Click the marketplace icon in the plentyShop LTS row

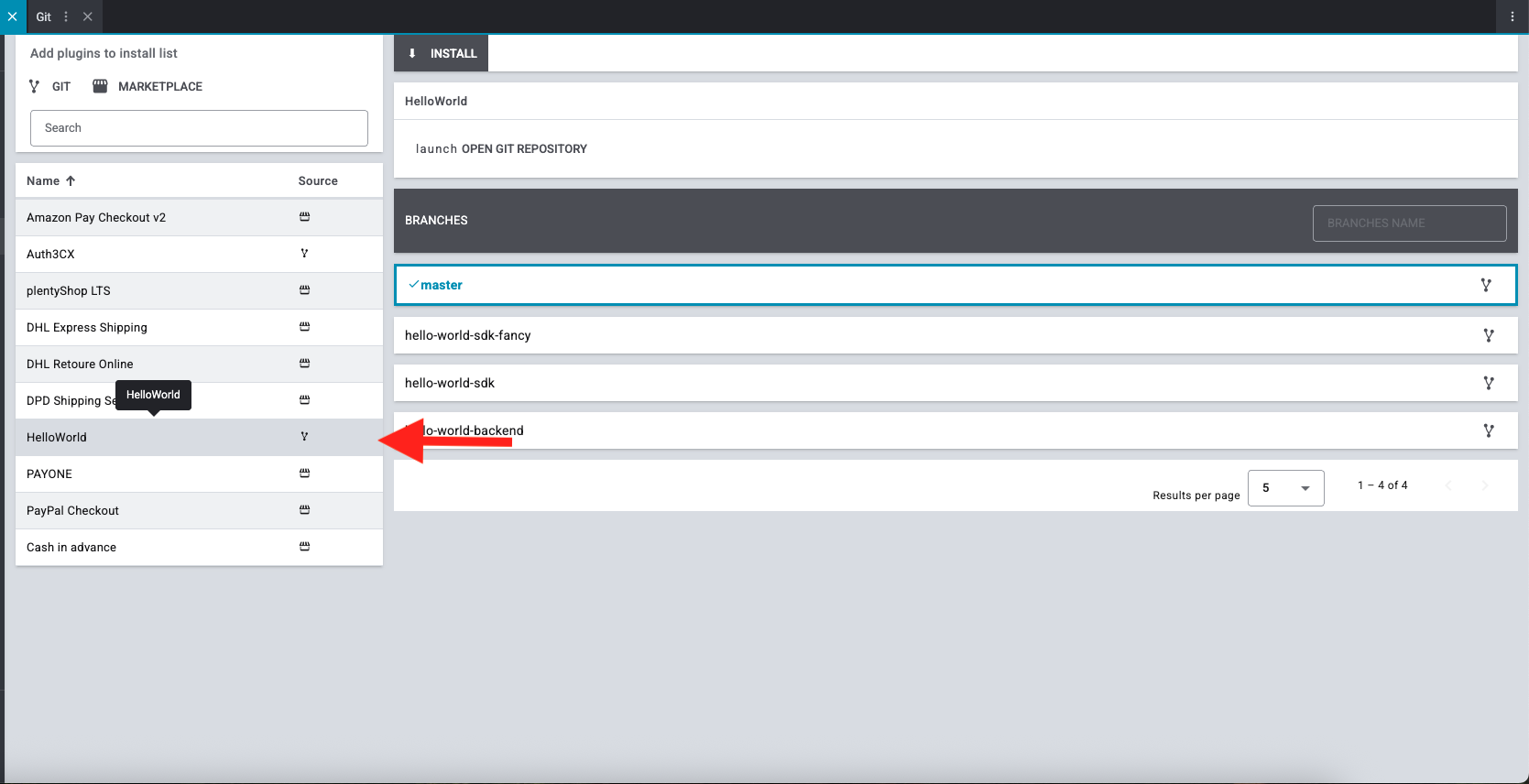point(304,290)
